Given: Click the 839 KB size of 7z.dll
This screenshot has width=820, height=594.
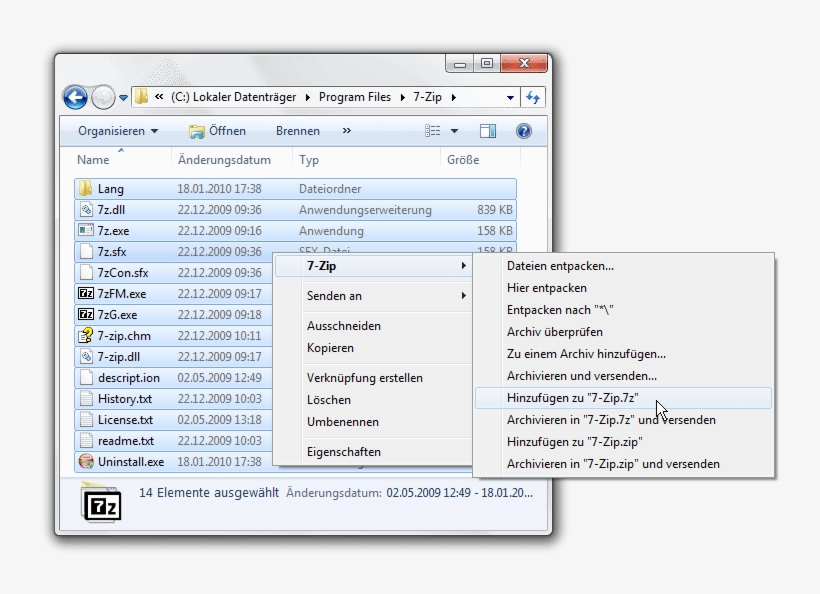Looking at the screenshot, I should point(495,210).
